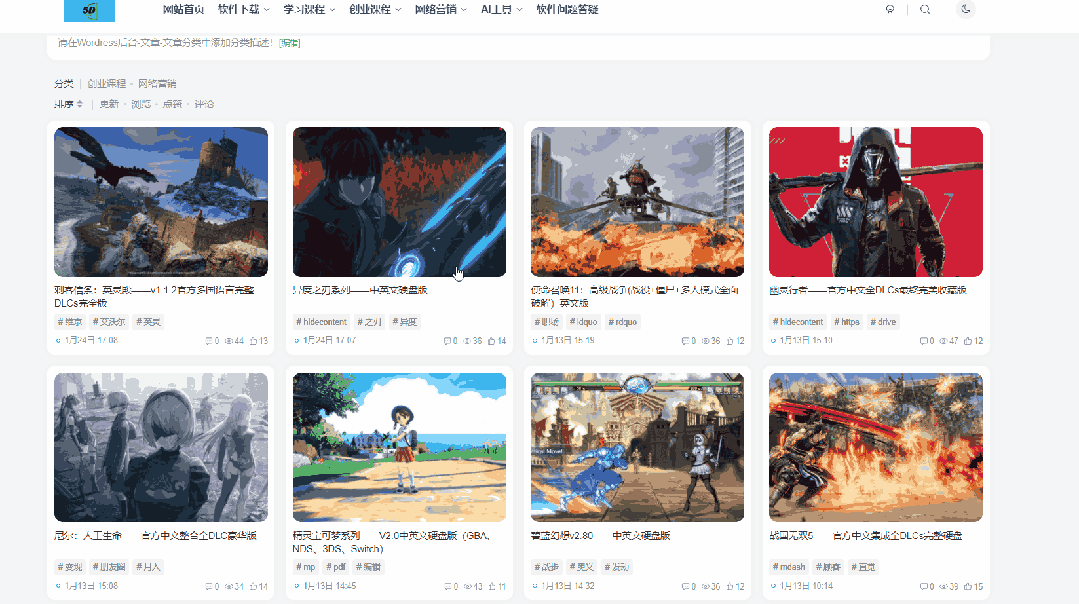Click the #mdash tag
The height and width of the screenshot is (604, 1079).
(789, 568)
